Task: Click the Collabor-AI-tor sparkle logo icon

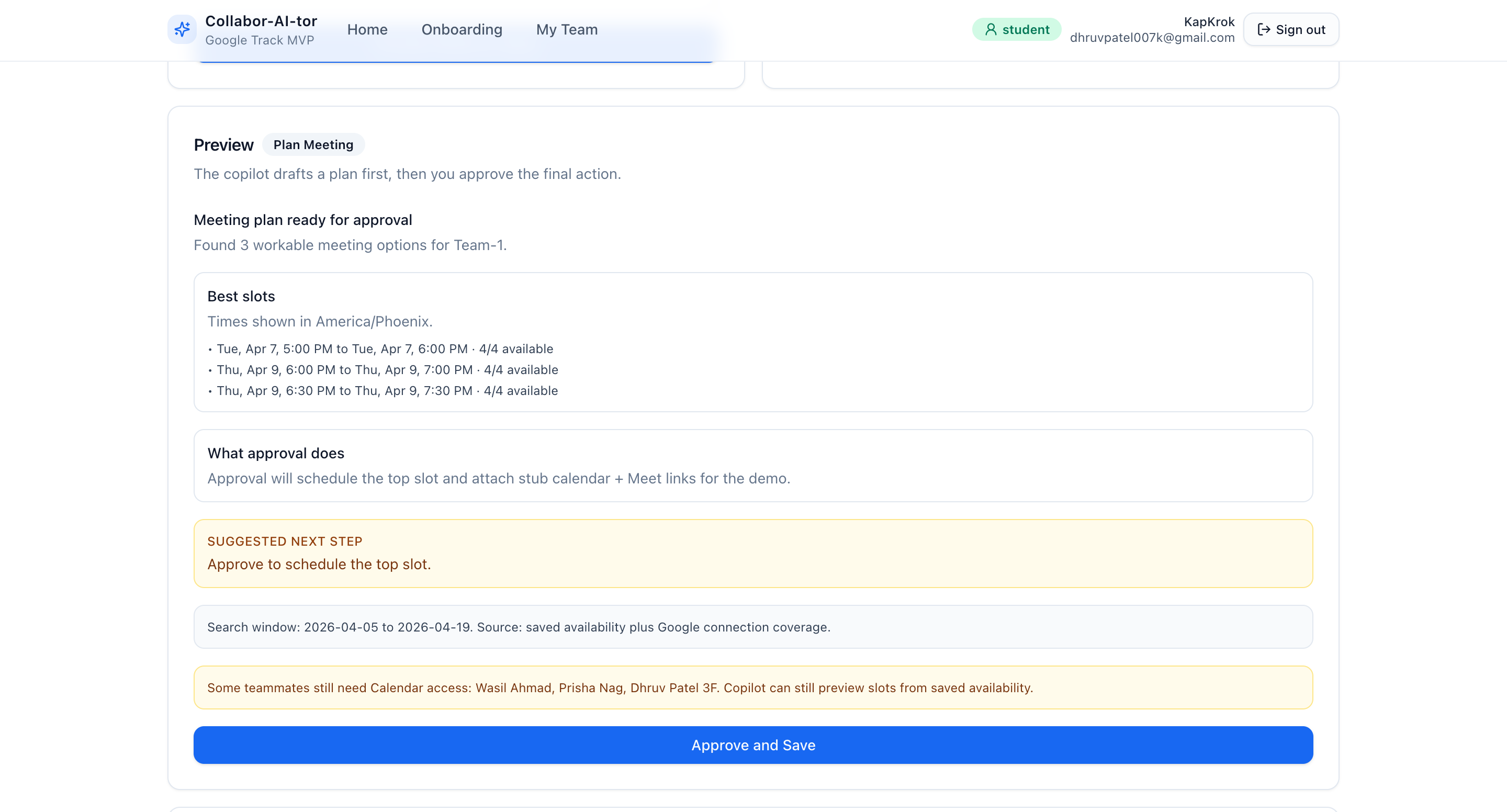Action: (182, 29)
